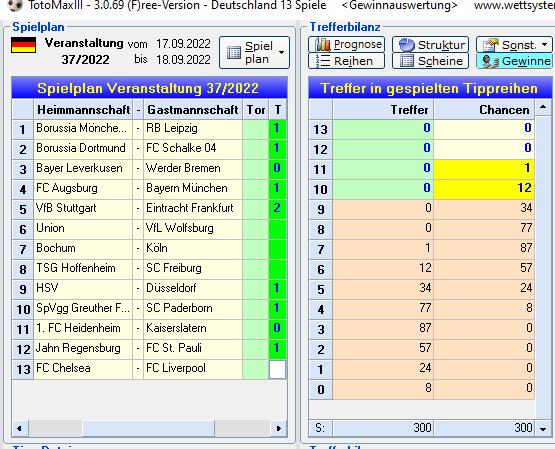Click the Reihen list icon
The image size is (555, 449).
(x=323, y=61)
